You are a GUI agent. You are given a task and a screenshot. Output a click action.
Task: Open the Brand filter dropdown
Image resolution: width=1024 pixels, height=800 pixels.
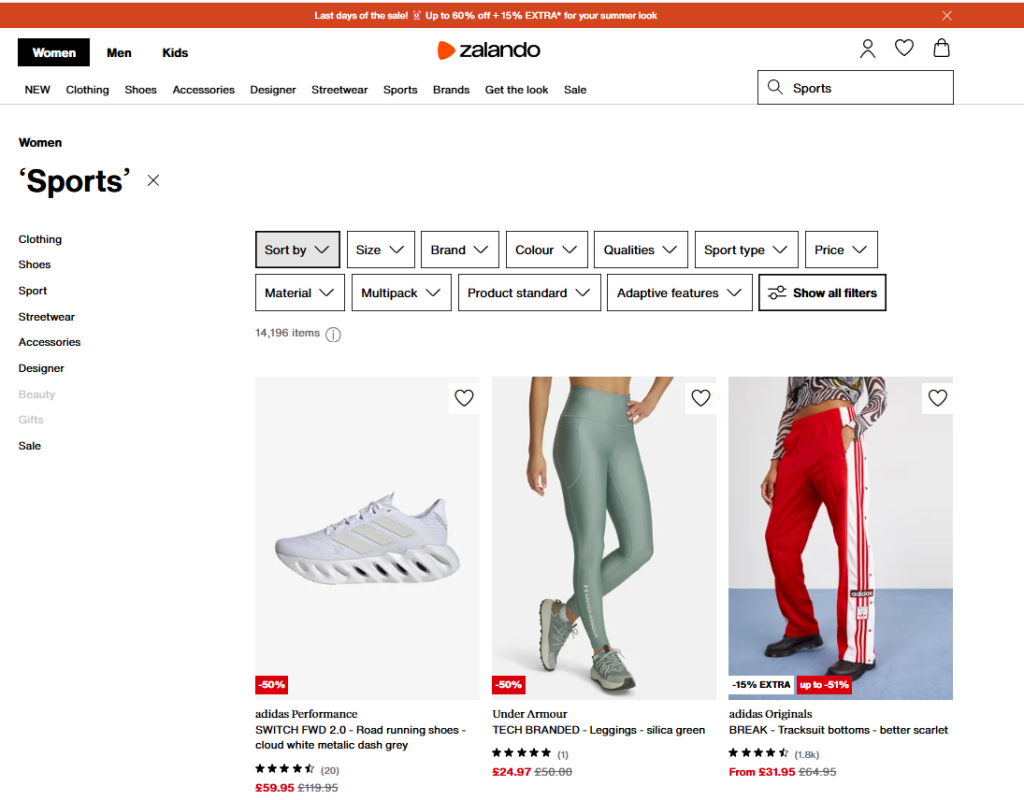point(460,249)
